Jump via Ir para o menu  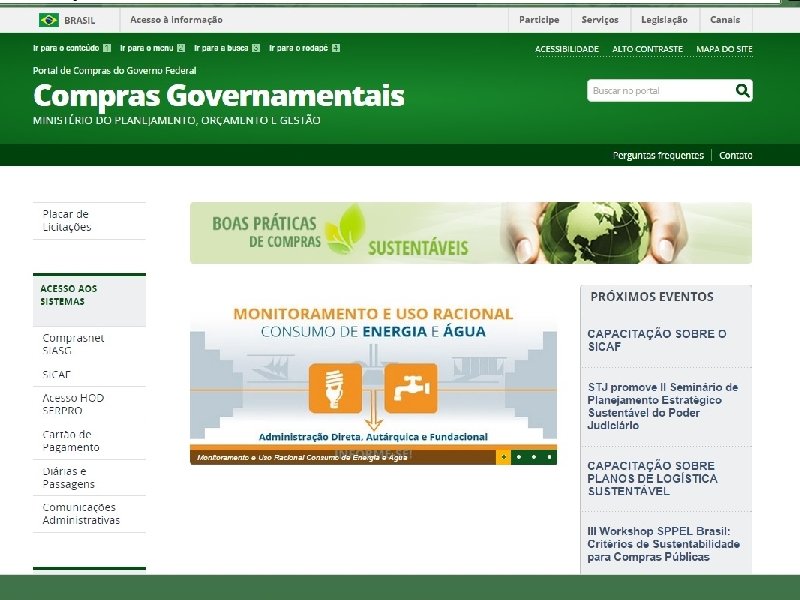[x=153, y=48]
